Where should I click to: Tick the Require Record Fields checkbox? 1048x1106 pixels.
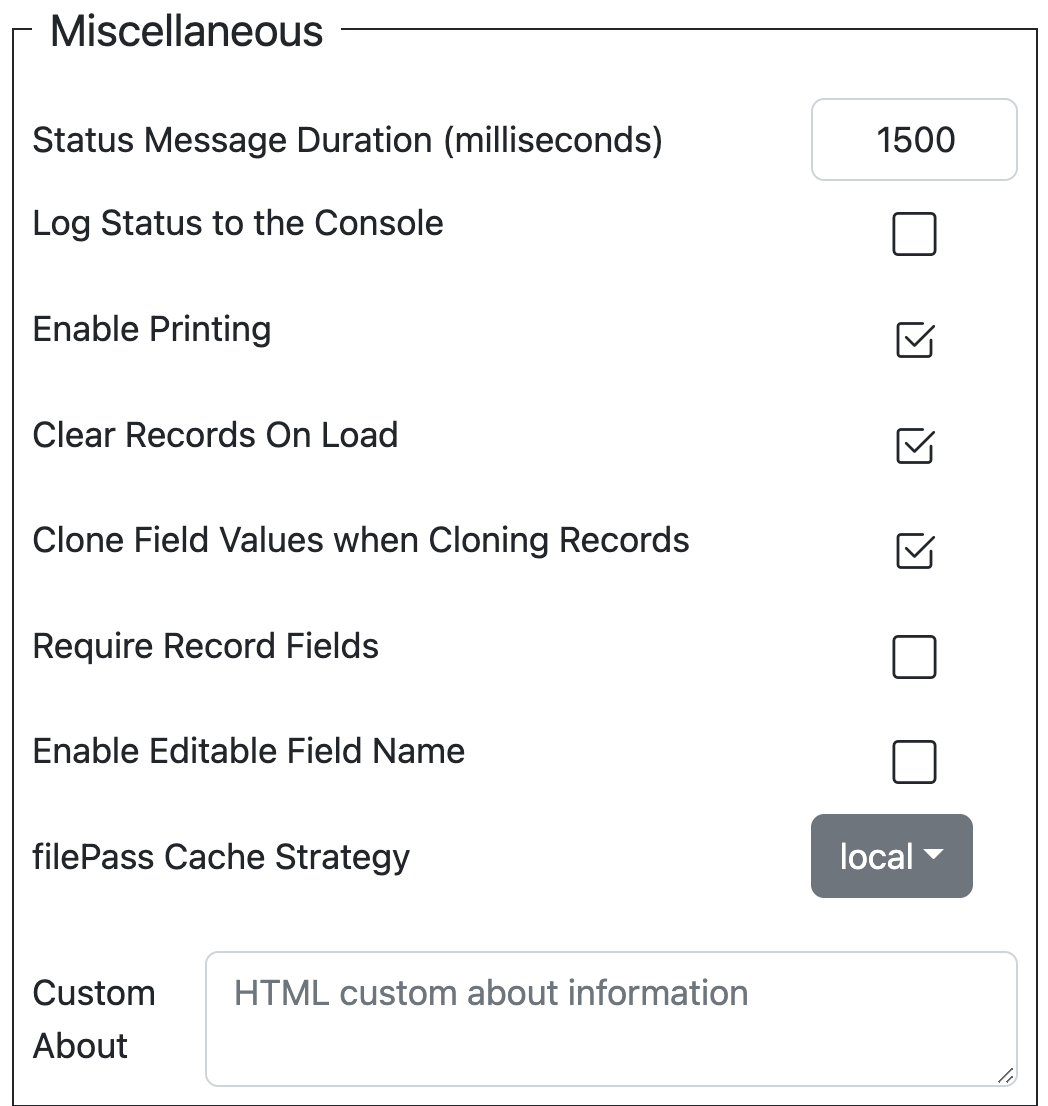914,657
